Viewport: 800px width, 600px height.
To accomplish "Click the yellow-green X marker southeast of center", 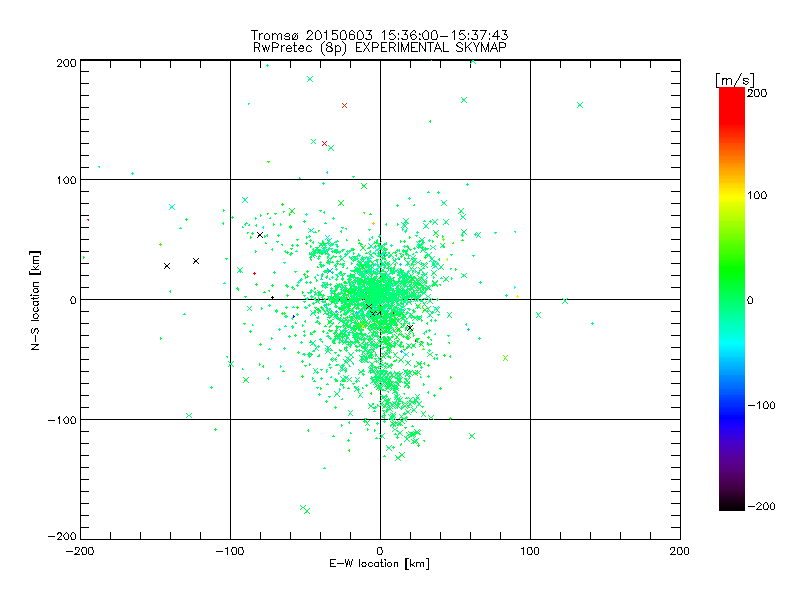I will [x=505, y=358].
